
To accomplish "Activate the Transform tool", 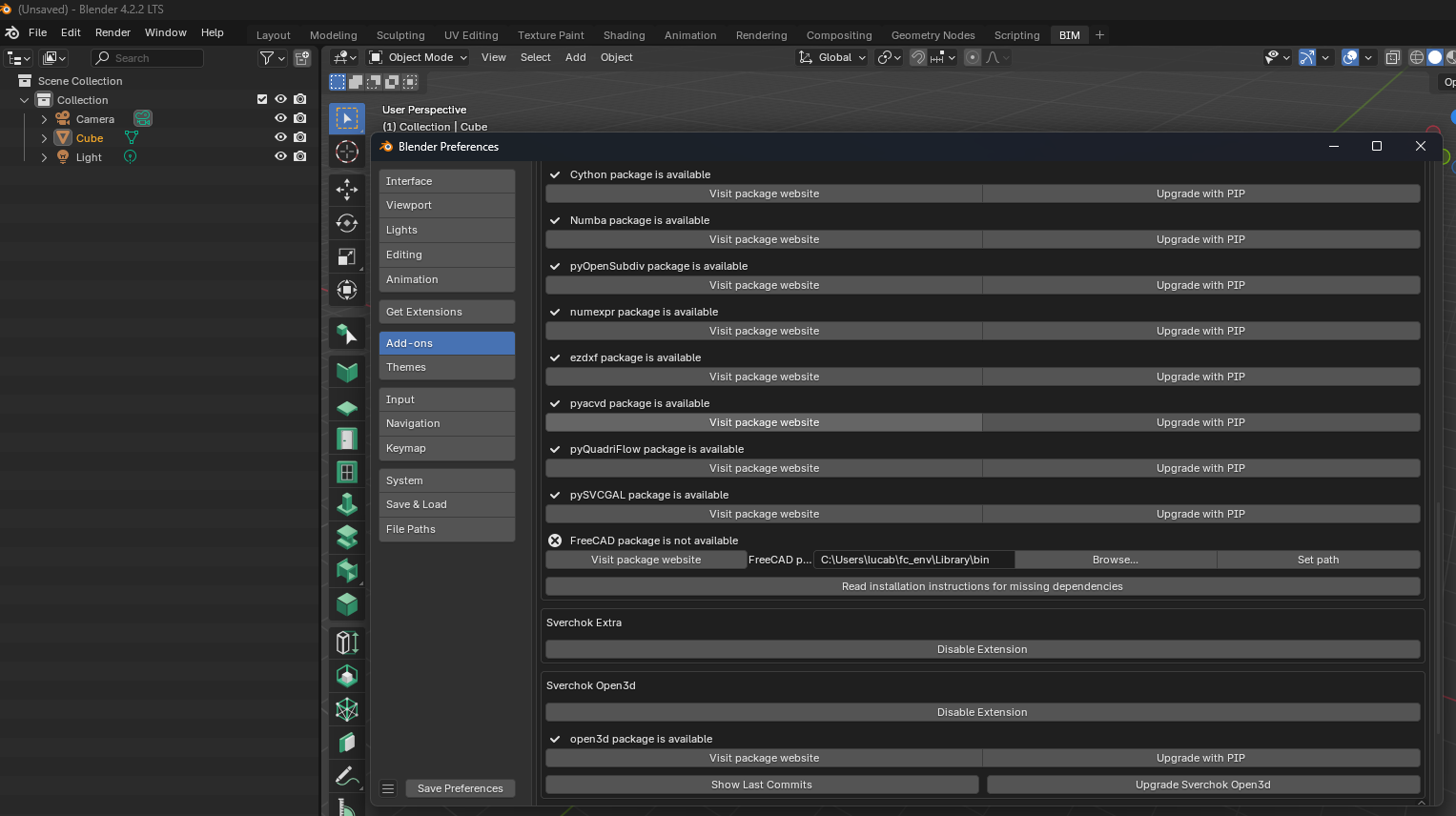I will click(347, 290).
